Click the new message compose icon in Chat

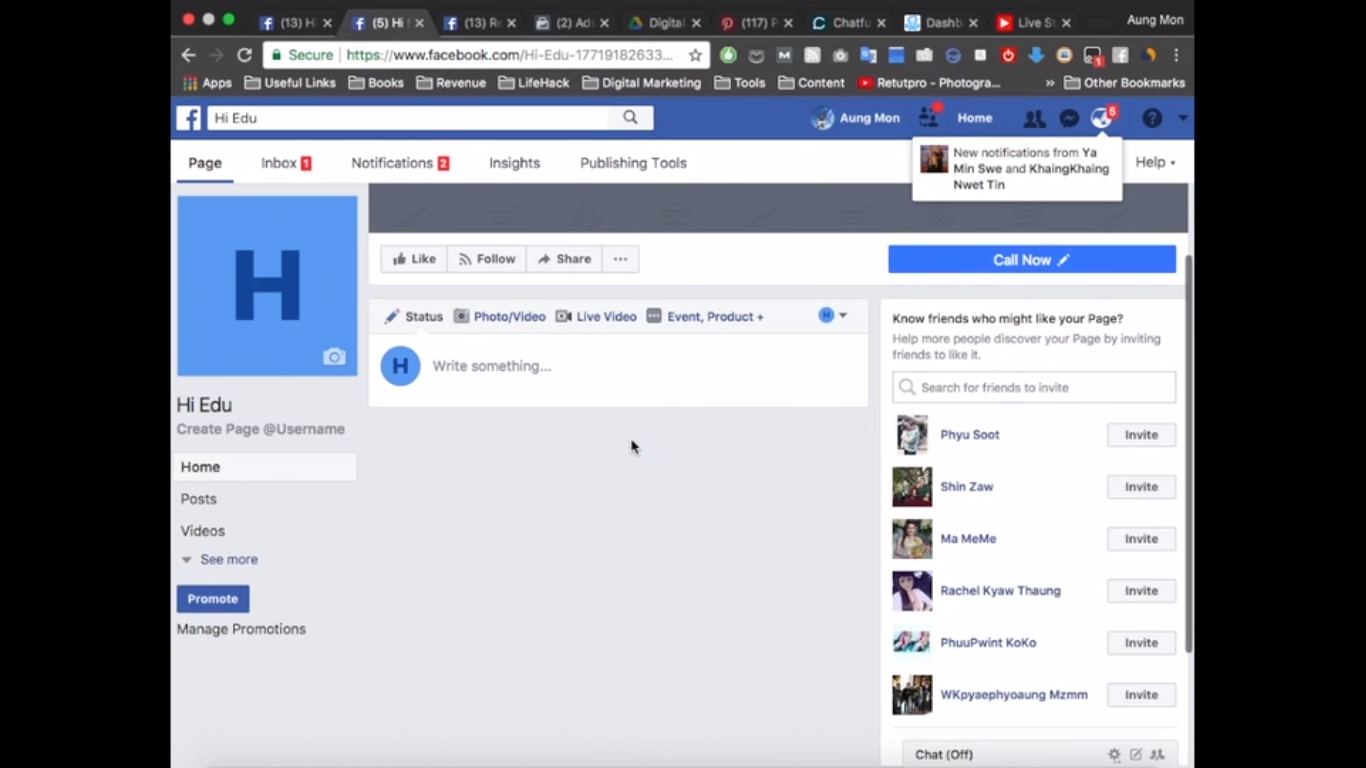pos(1136,755)
